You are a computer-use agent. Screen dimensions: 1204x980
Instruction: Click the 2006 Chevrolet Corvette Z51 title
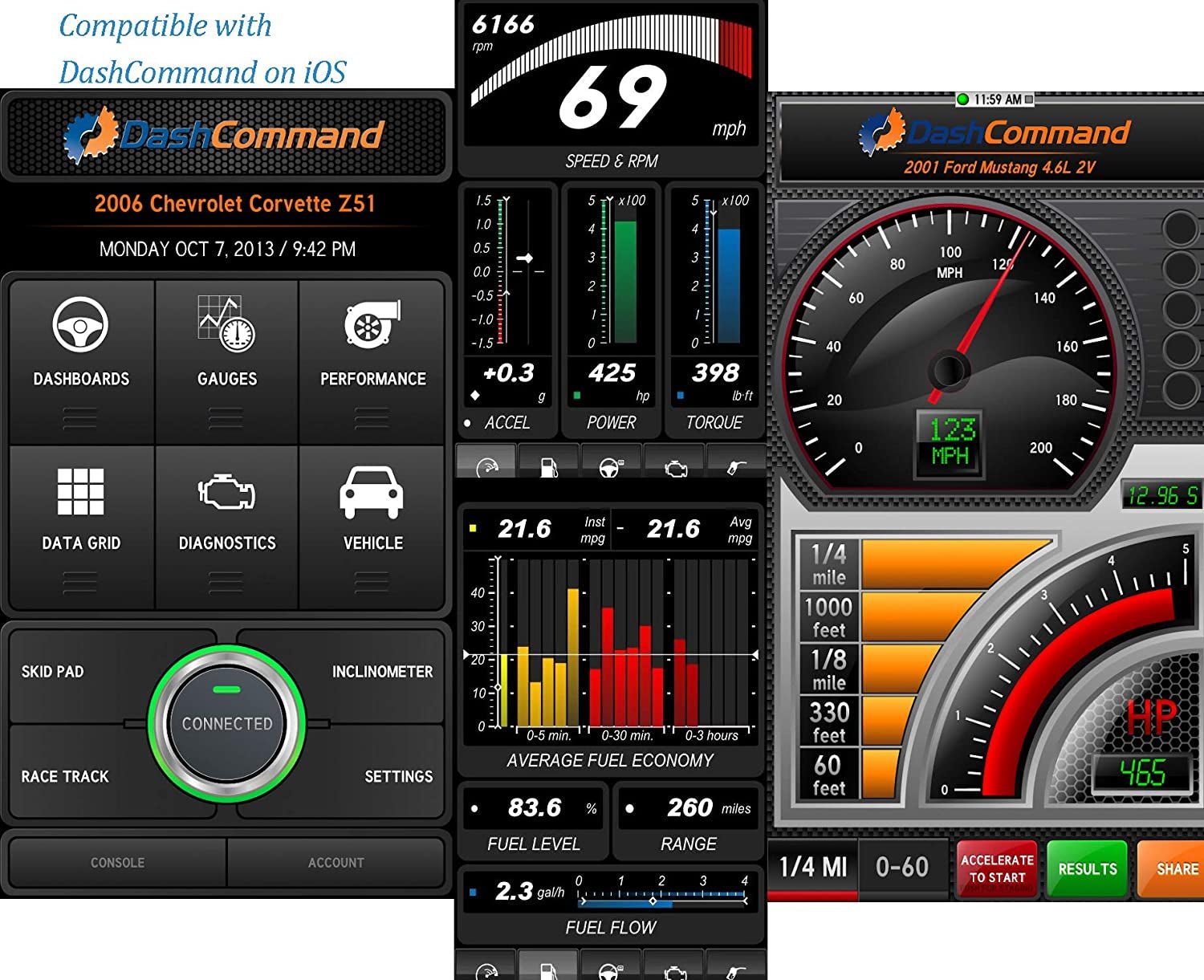pos(234,204)
